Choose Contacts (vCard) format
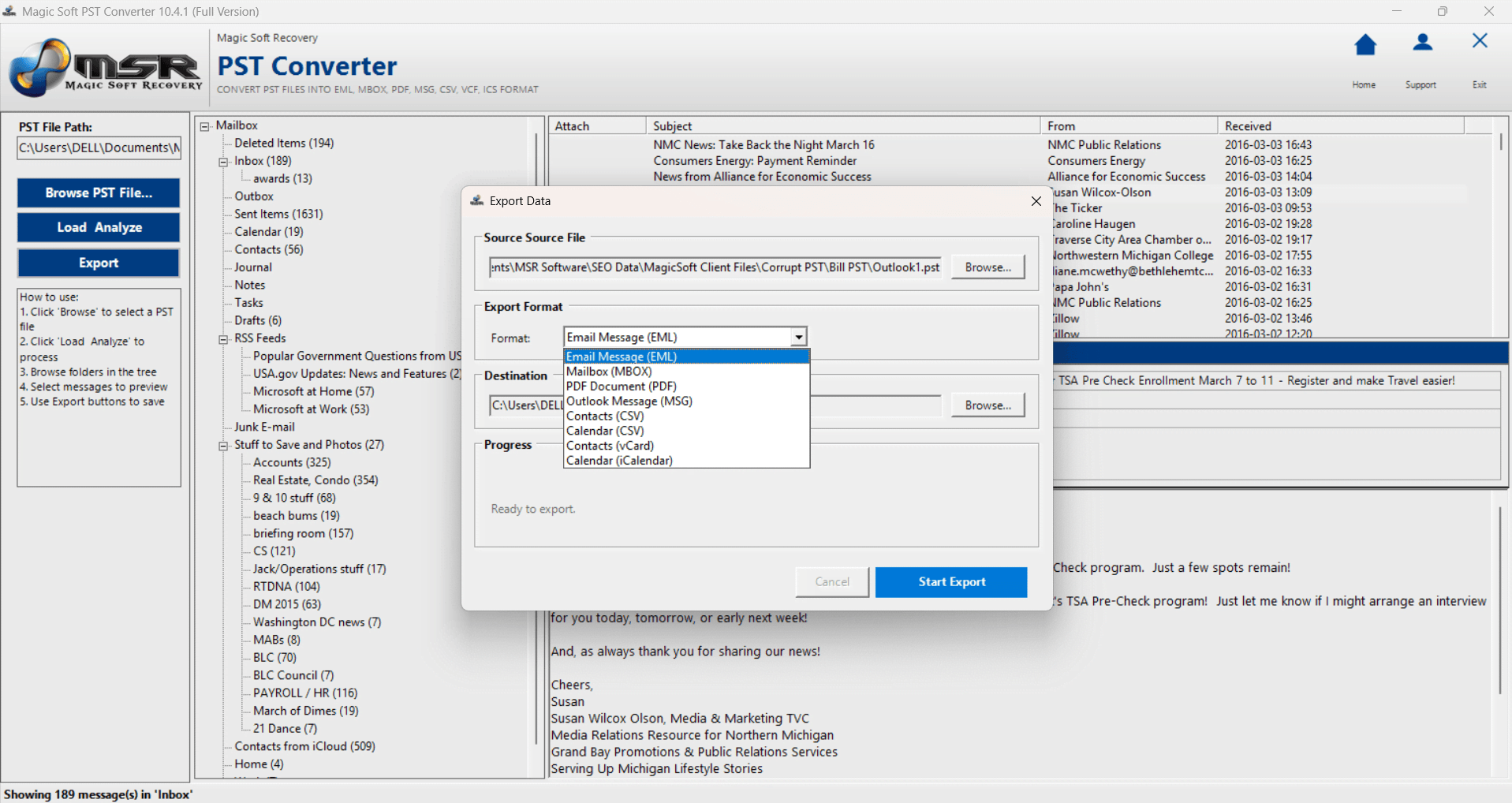The height and width of the screenshot is (803, 1512). 687,446
